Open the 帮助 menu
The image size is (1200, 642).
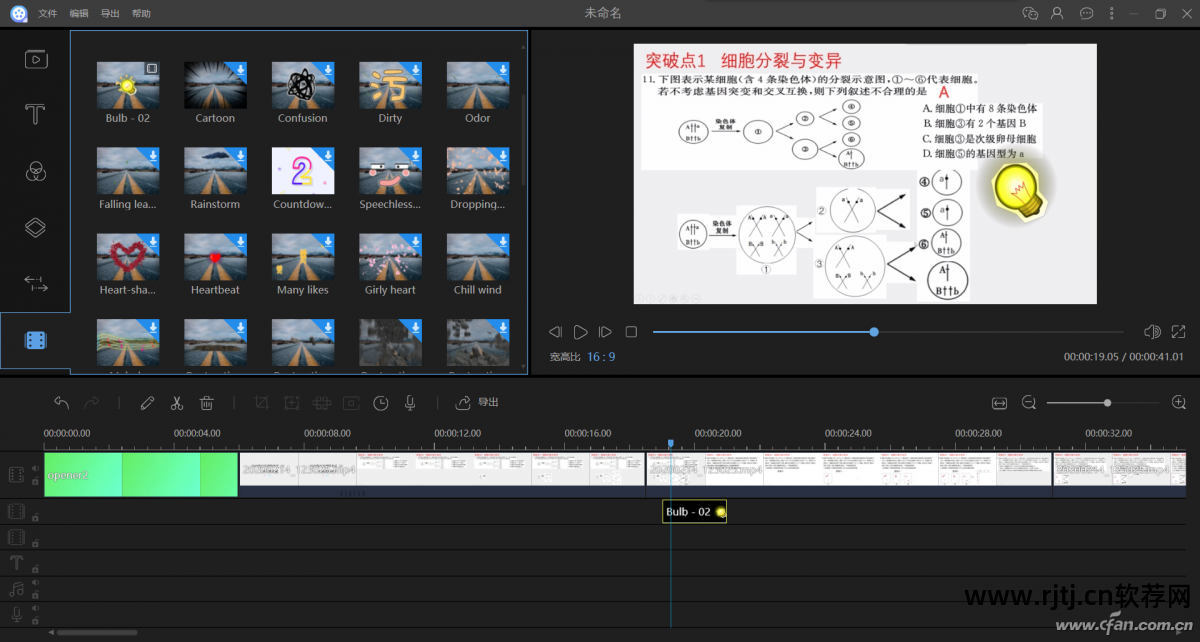142,14
